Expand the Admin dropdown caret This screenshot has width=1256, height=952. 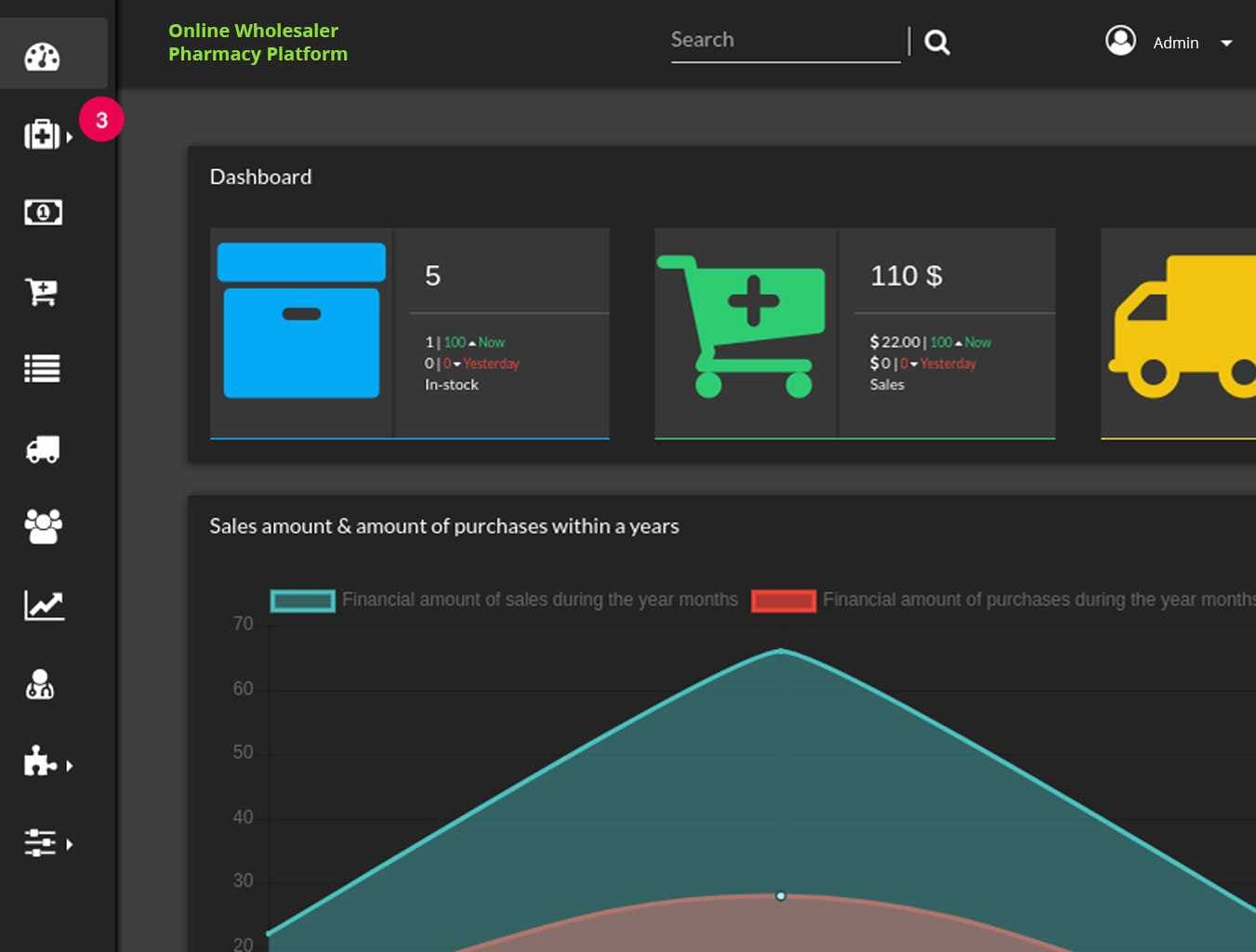[x=1226, y=43]
